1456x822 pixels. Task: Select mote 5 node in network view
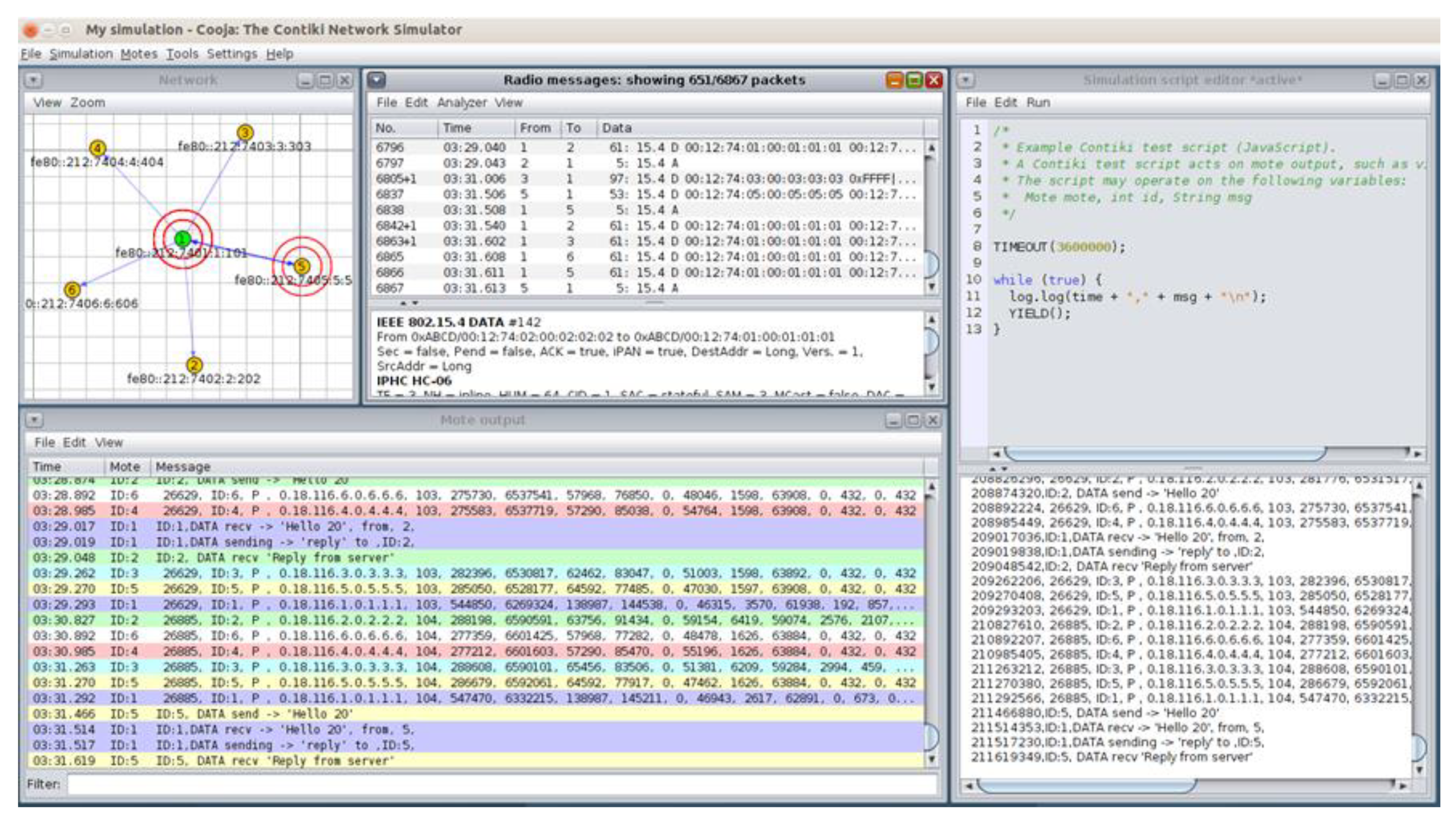click(x=302, y=266)
